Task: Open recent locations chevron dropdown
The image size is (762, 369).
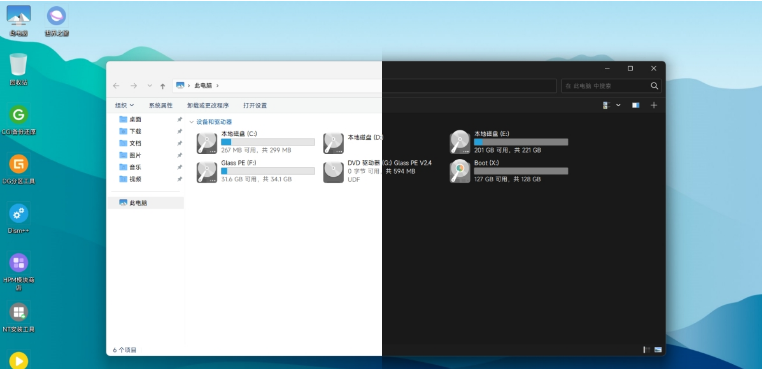Action: tap(149, 86)
